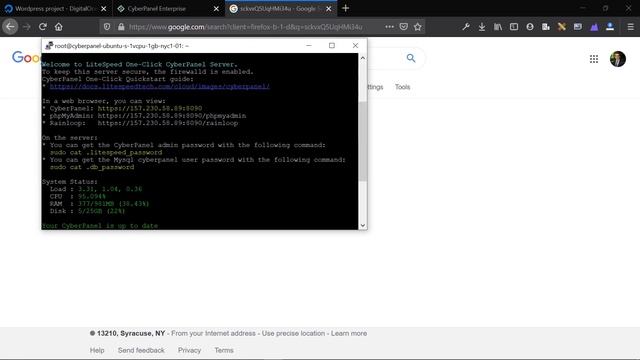Click the CyberPanel https address in terminal
Viewport: 640px width, 360px height.
(150, 109)
